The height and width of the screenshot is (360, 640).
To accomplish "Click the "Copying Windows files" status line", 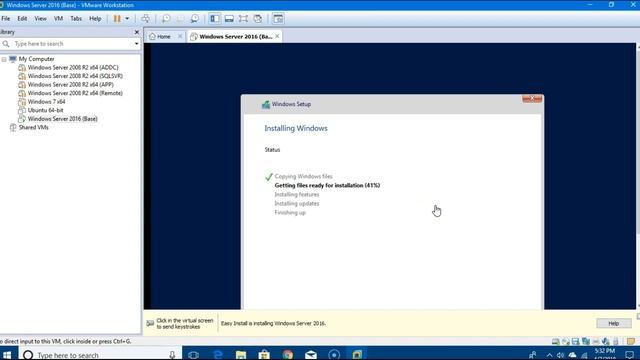I will tap(304, 176).
